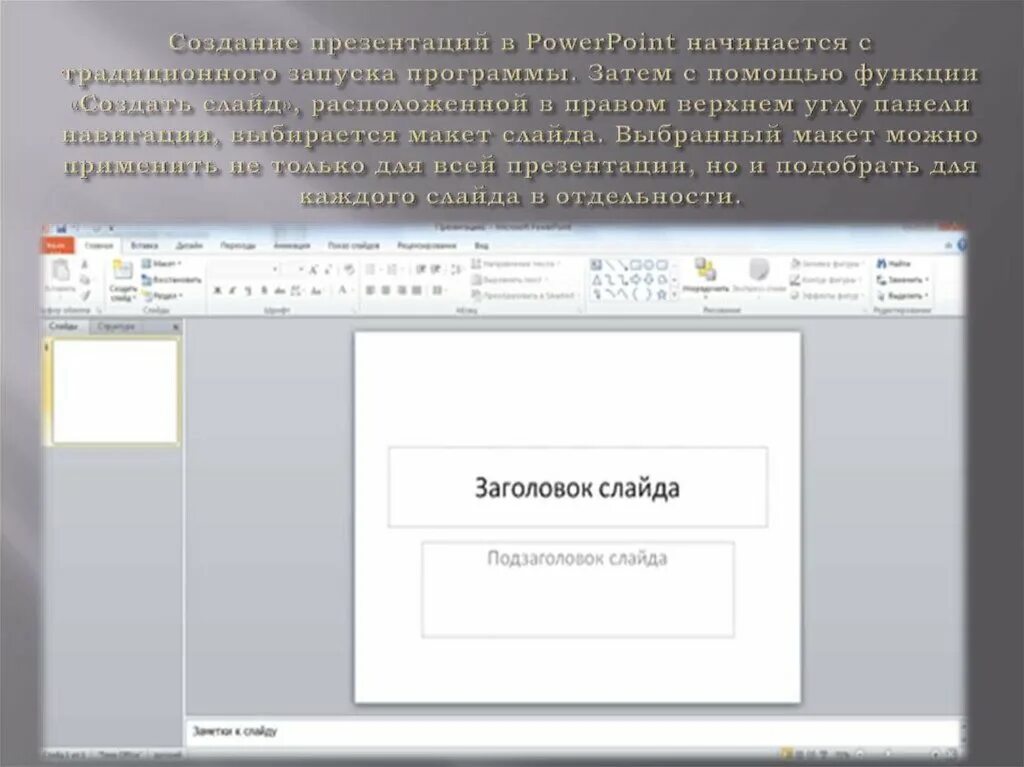Open Контур фигуры outline options
The width and height of the screenshot is (1024, 767).
point(825,280)
